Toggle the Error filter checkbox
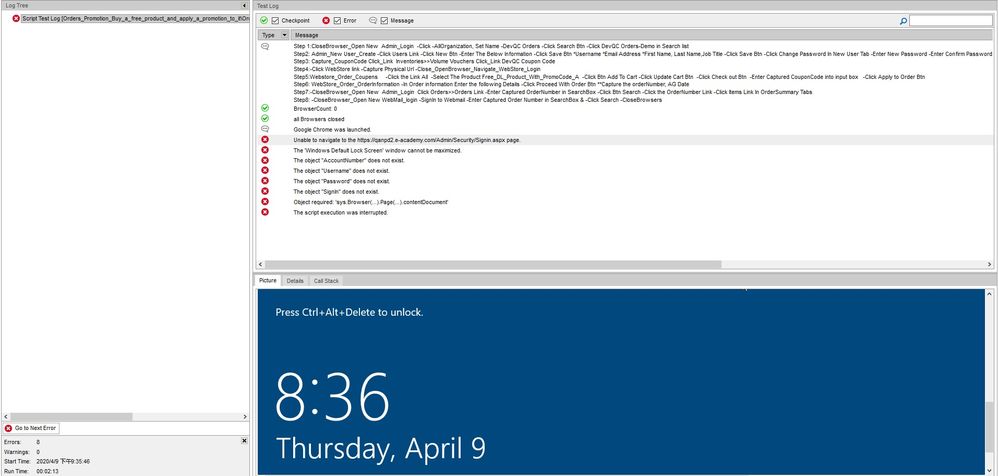Screen dimensions: 998x476 click(337, 20)
